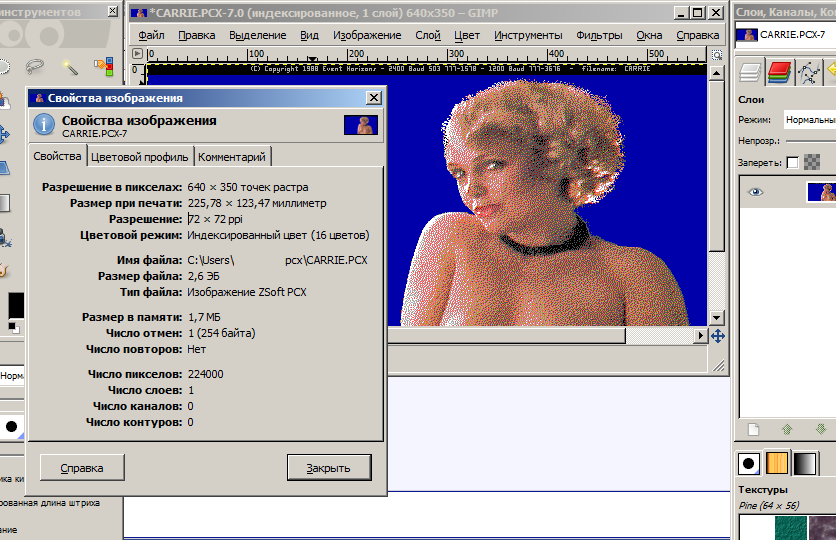
Task: Open the Layers tab icon in dock
Action: tap(750, 72)
